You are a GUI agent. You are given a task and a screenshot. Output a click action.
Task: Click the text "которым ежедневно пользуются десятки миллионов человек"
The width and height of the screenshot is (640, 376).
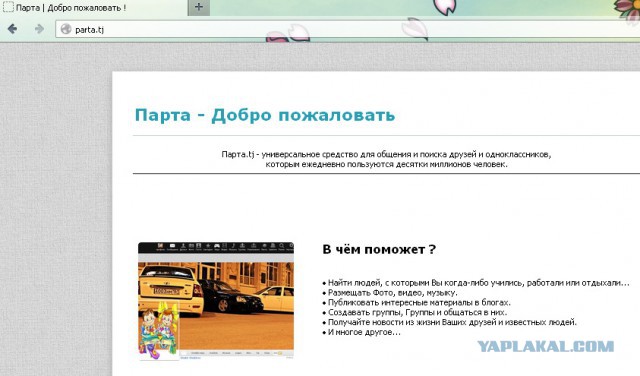pos(386,164)
